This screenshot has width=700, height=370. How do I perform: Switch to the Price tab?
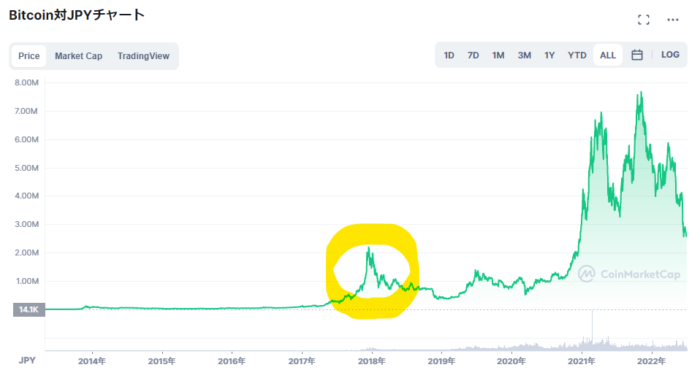pyautogui.click(x=29, y=56)
